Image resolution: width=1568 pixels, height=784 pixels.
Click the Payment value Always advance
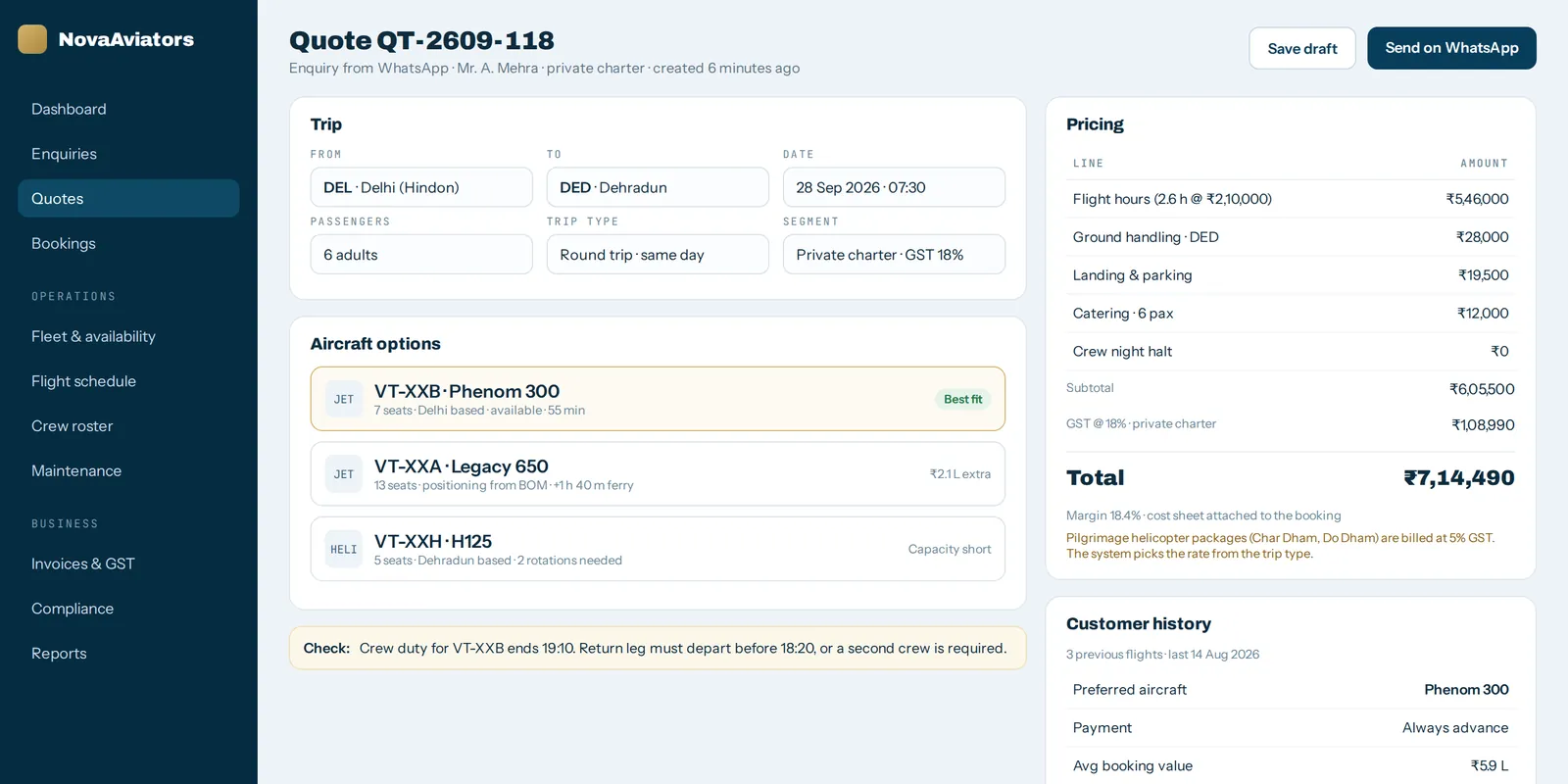pyautogui.click(x=1455, y=728)
